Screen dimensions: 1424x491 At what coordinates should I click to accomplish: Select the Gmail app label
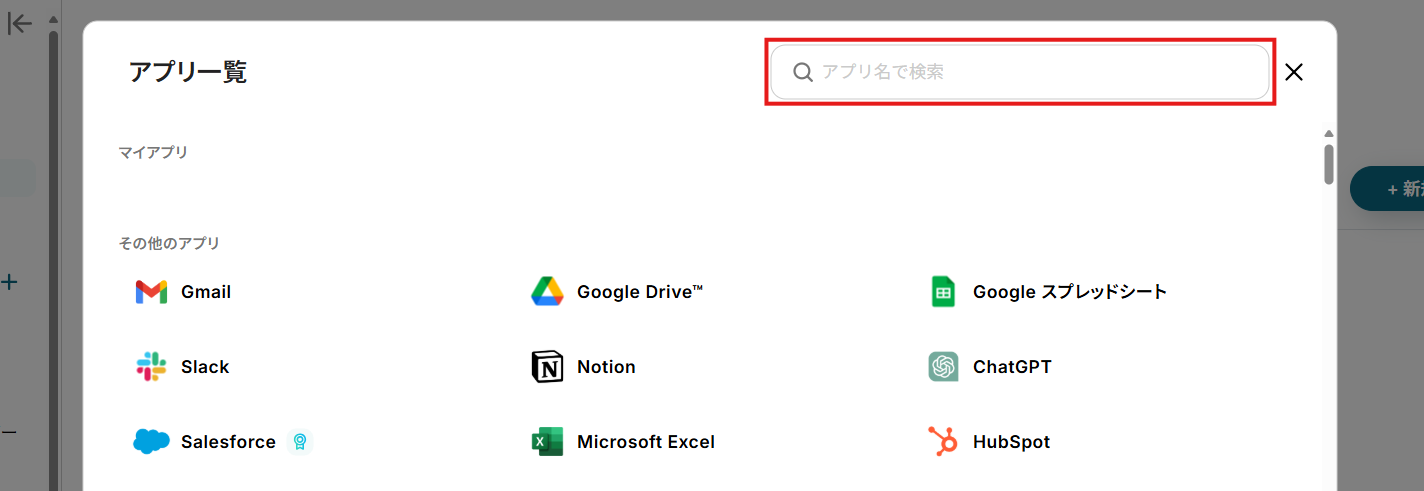(206, 292)
